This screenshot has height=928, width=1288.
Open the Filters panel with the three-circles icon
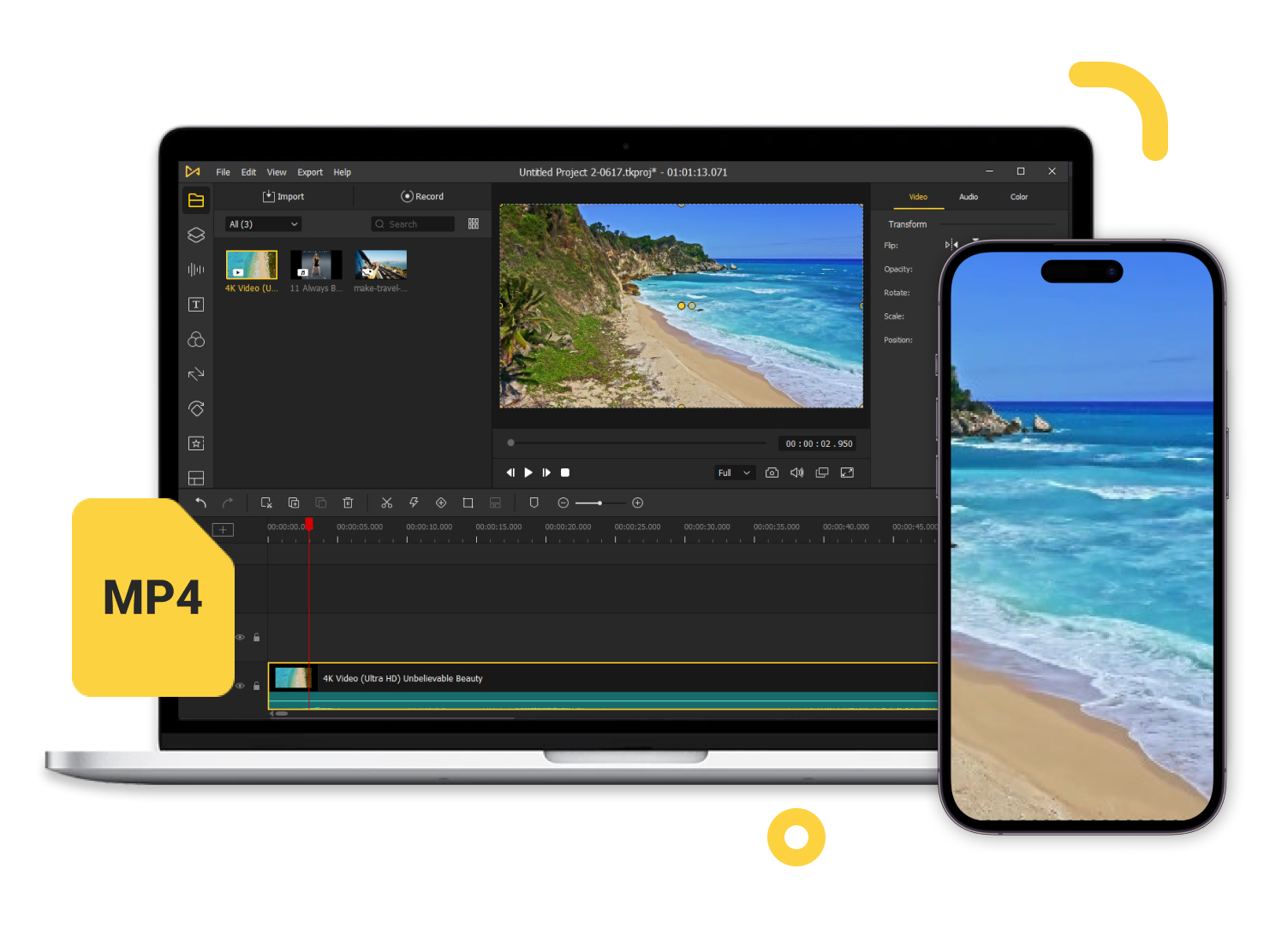pos(196,339)
